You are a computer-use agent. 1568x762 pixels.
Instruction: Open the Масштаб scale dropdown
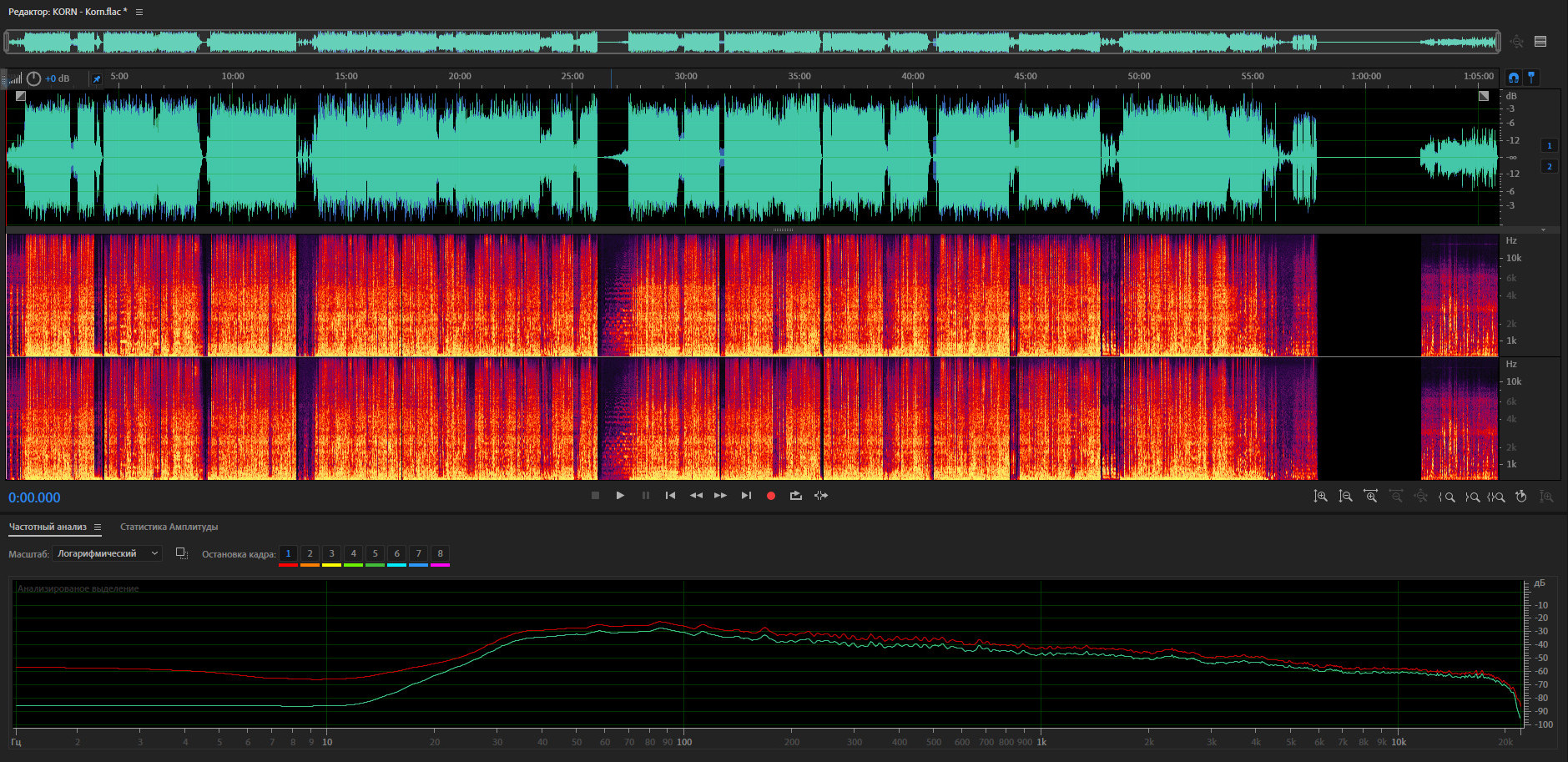(107, 553)
